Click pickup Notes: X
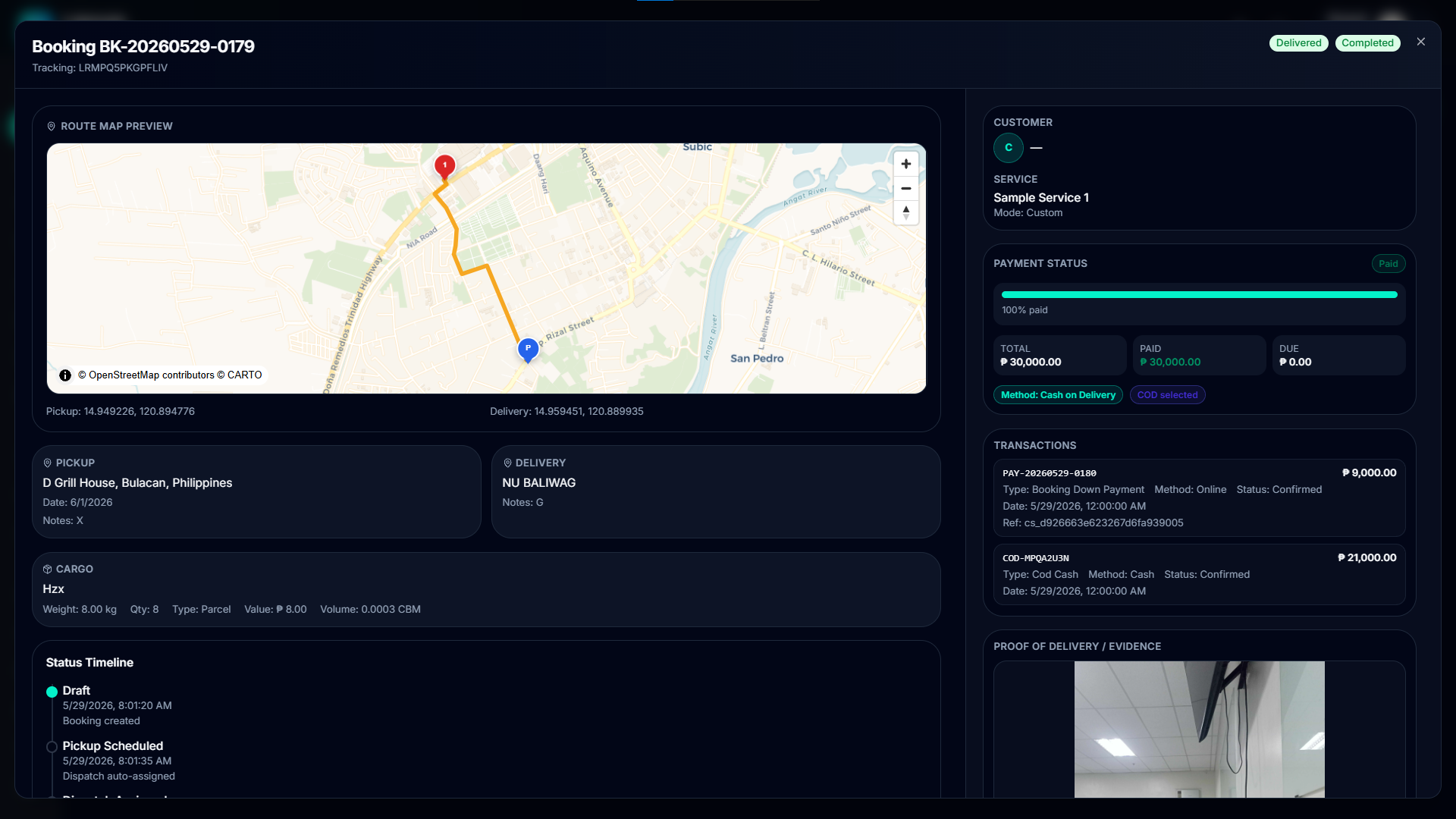 coord(63,521)
